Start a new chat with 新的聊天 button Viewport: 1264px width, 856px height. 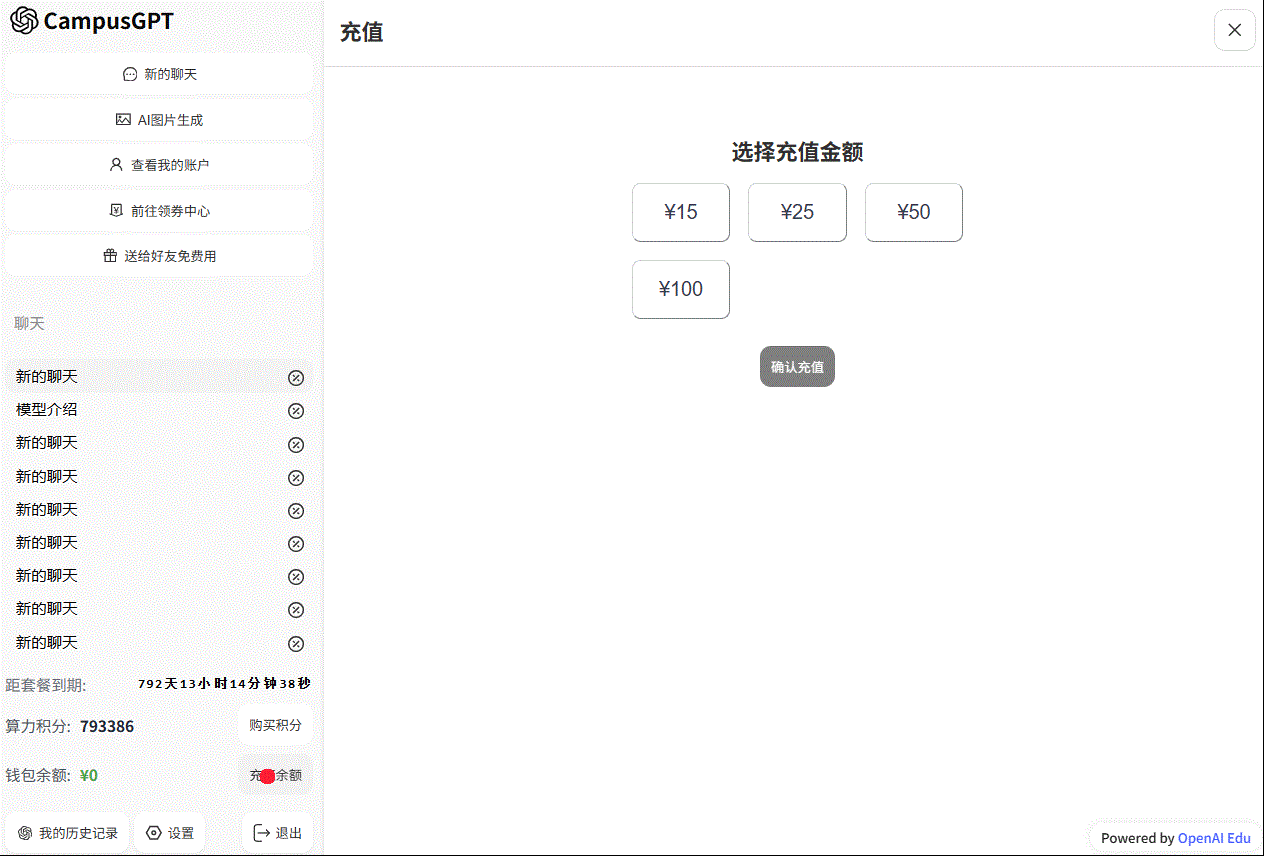[x=159, y=74]
